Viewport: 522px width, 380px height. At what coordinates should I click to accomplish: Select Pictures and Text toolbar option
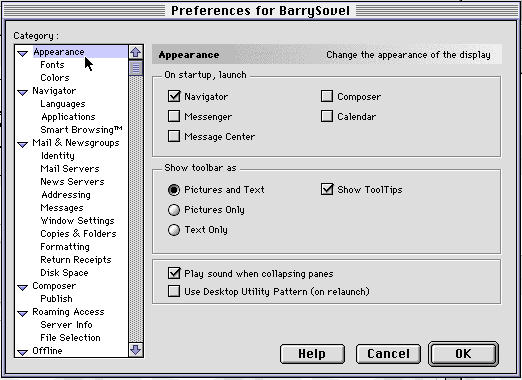(174, 190)
